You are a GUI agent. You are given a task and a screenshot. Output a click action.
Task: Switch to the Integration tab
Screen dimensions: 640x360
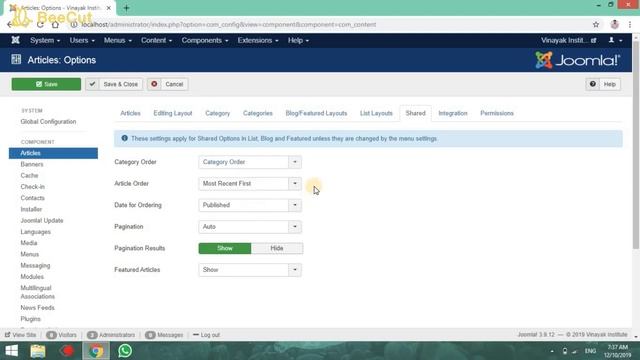(453, 113)
